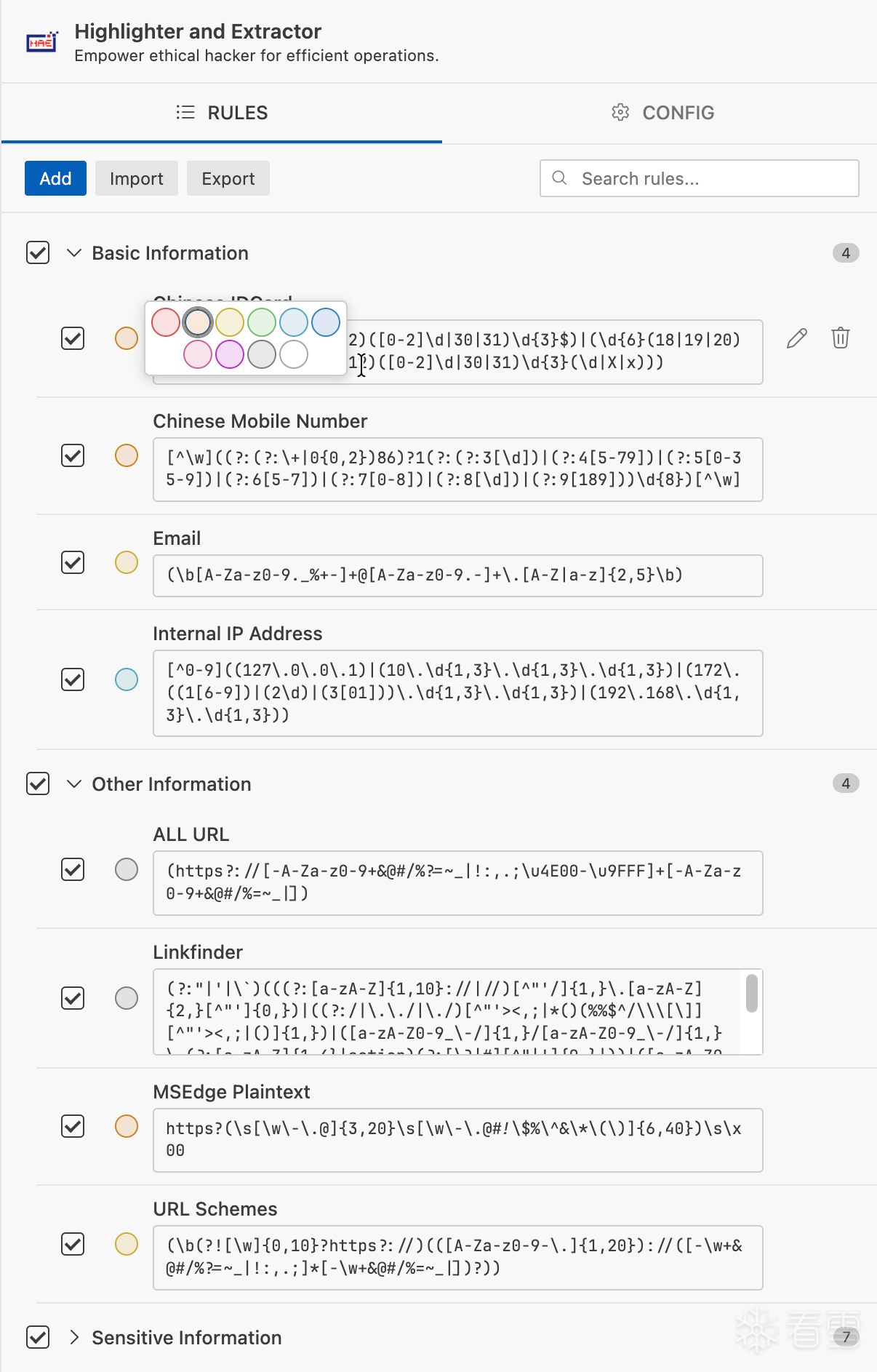Click the color circle for Email rule
Image resolution: width=877 pixels, height=1372 pixels.
point(127,562)
